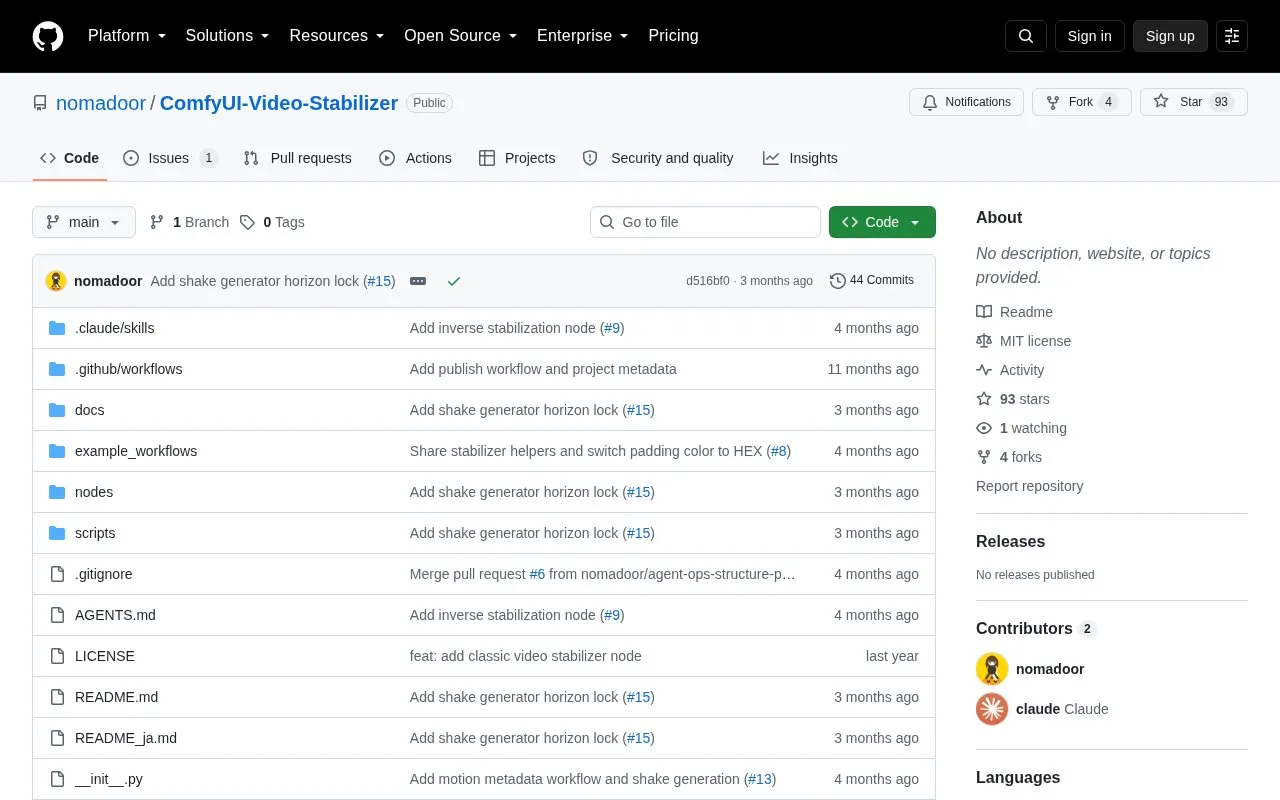Open the Pricing link
Image resolution: width=1280 pixels, height=800 pixels.
(673, 36)
